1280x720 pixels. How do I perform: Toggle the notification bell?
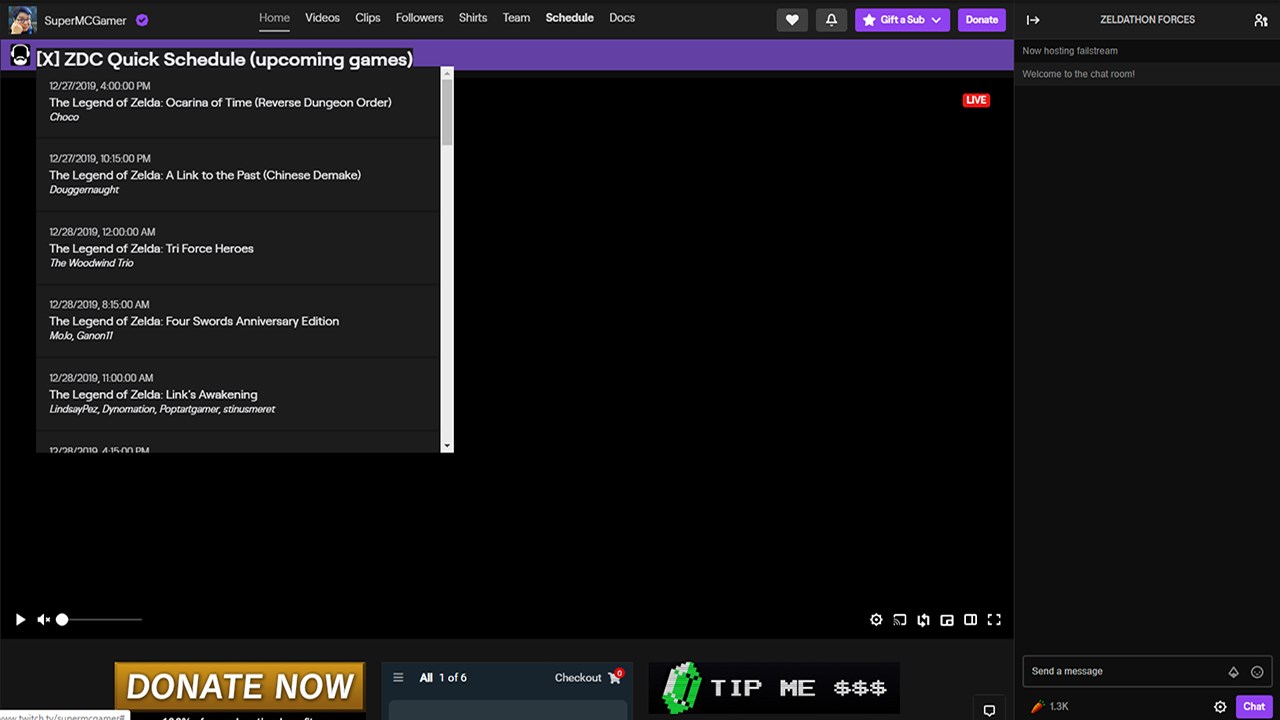coord(831,20)
